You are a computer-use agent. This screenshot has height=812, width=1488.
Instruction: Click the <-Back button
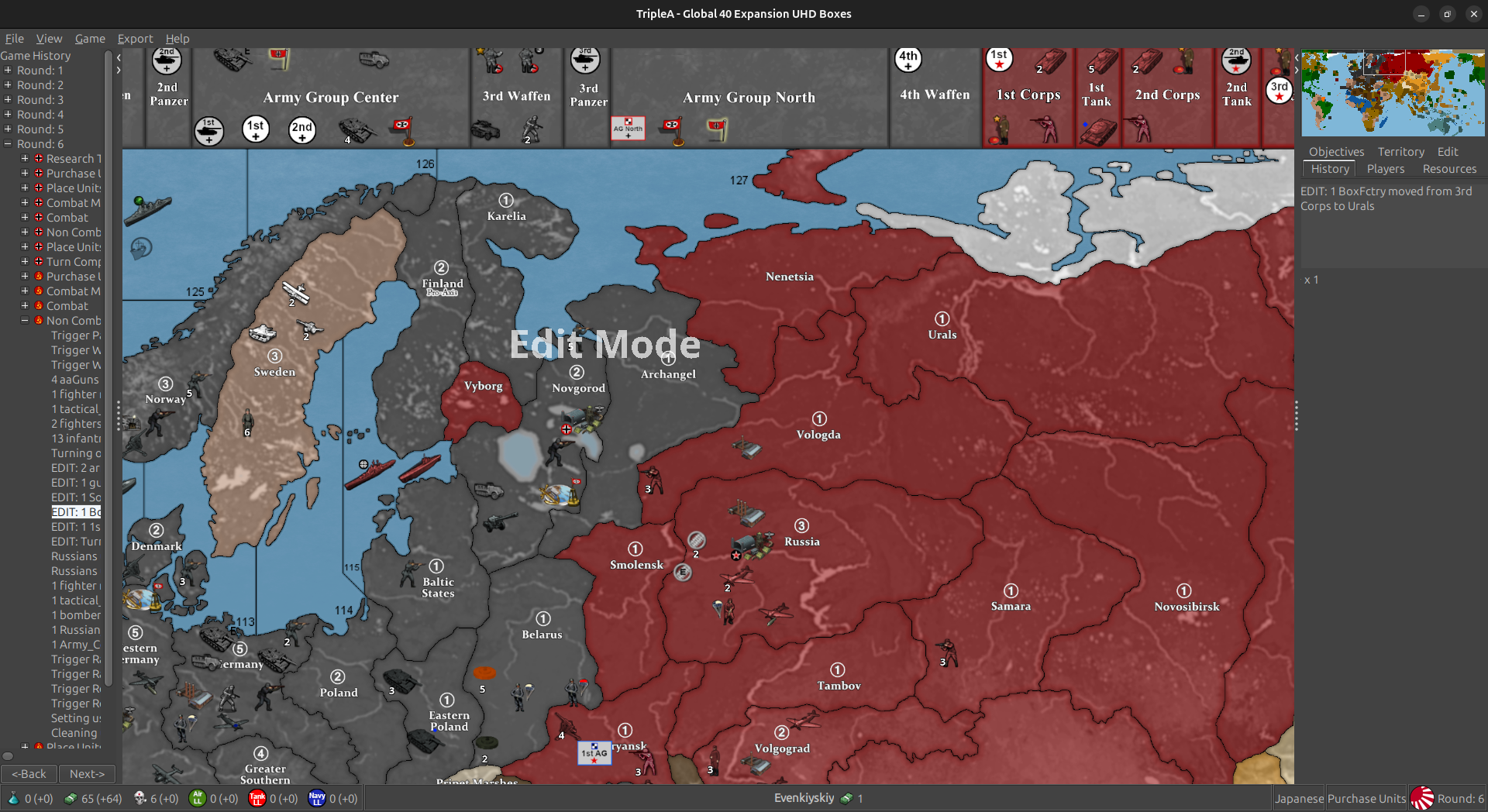click(29, 774)
